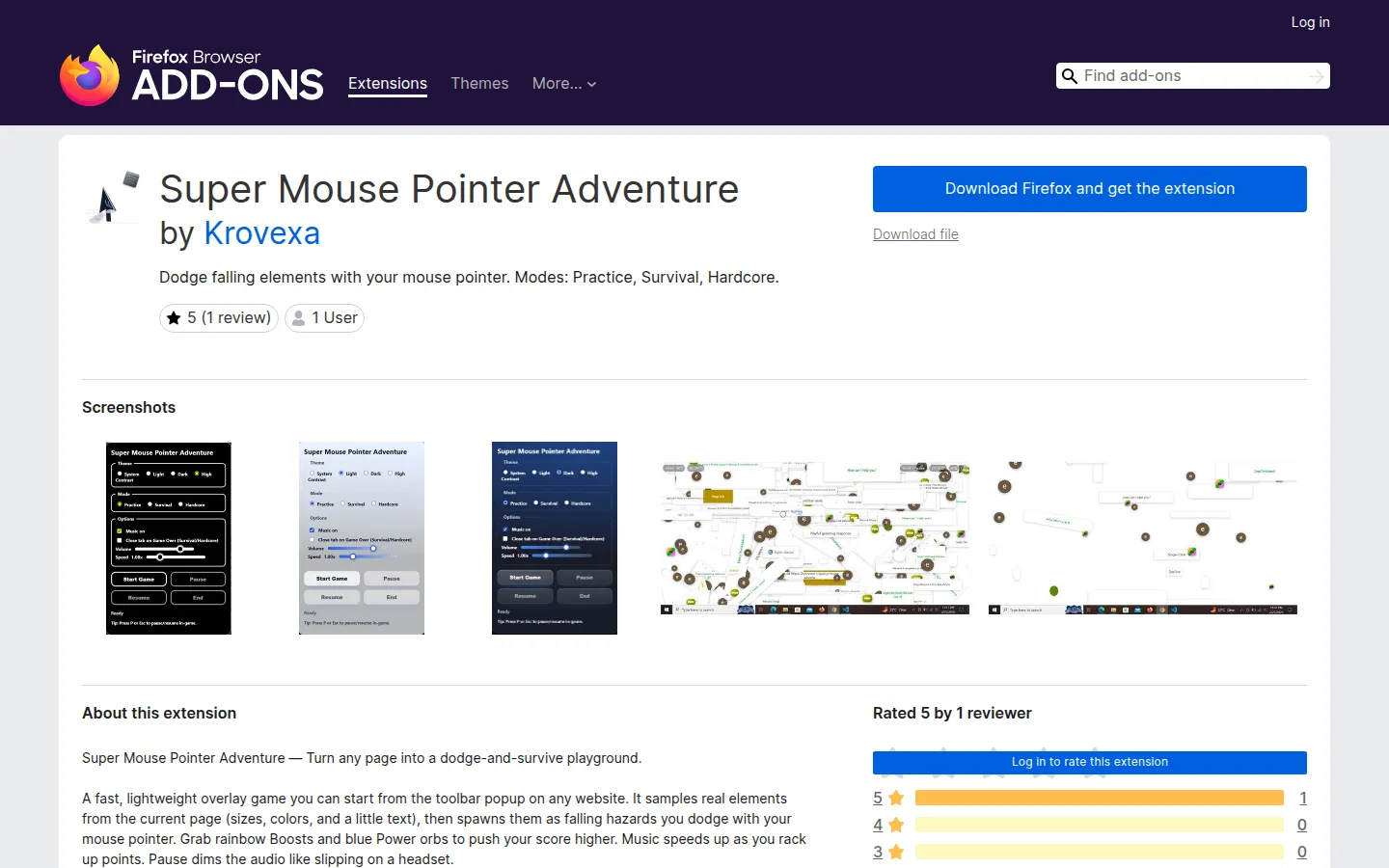Screen dimensions: 1389x868
Task: Click the search magnifier icon
Action: pos(1069,76)
